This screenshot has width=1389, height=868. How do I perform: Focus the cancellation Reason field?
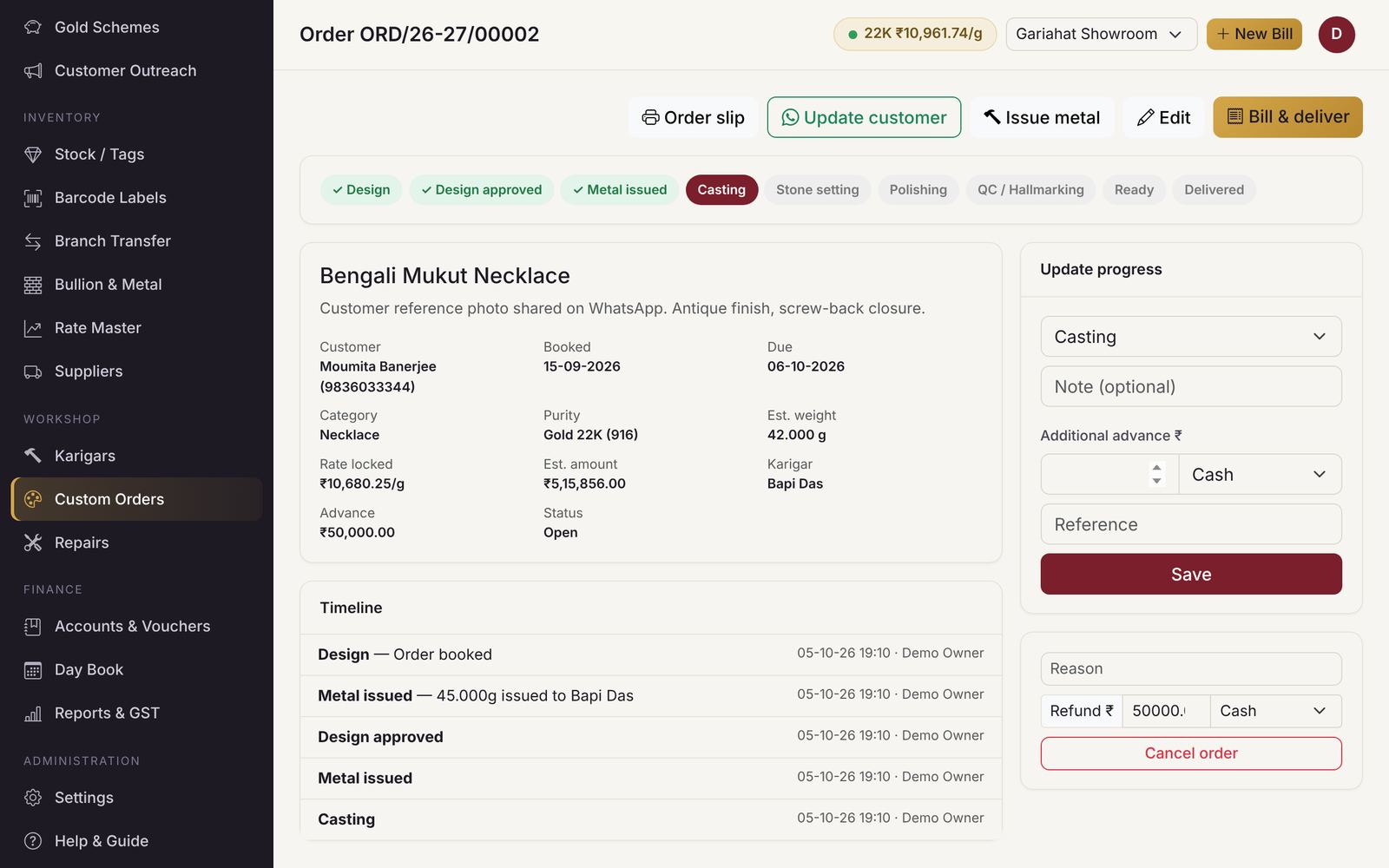point(1190,668)
